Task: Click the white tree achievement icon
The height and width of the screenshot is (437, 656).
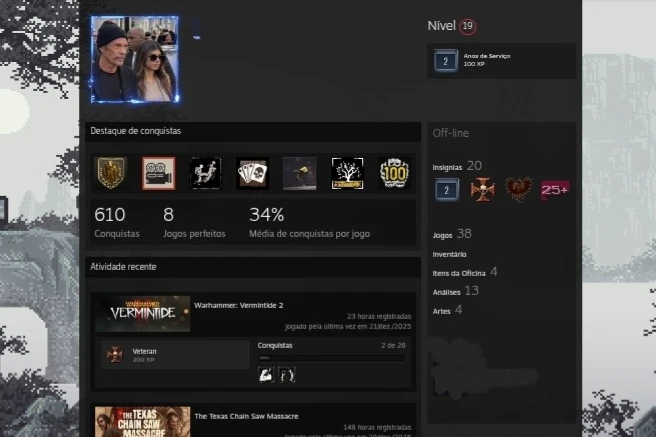Action: (x=347, y=173)
